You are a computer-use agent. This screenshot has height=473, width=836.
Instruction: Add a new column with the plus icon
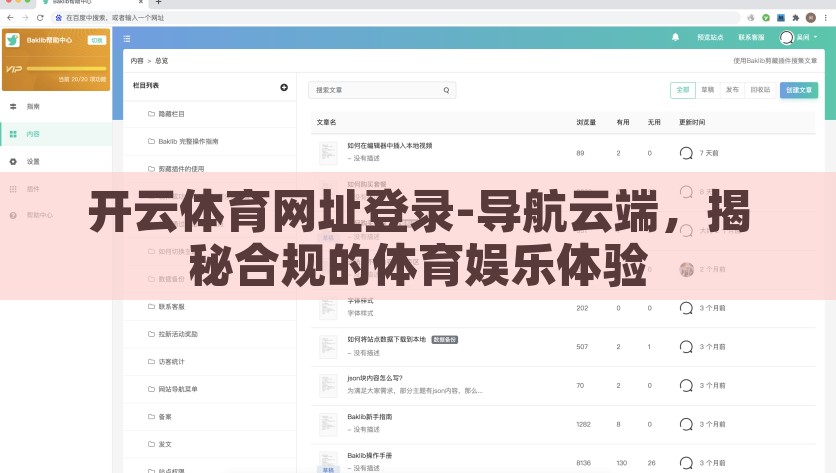coord(284,87)
